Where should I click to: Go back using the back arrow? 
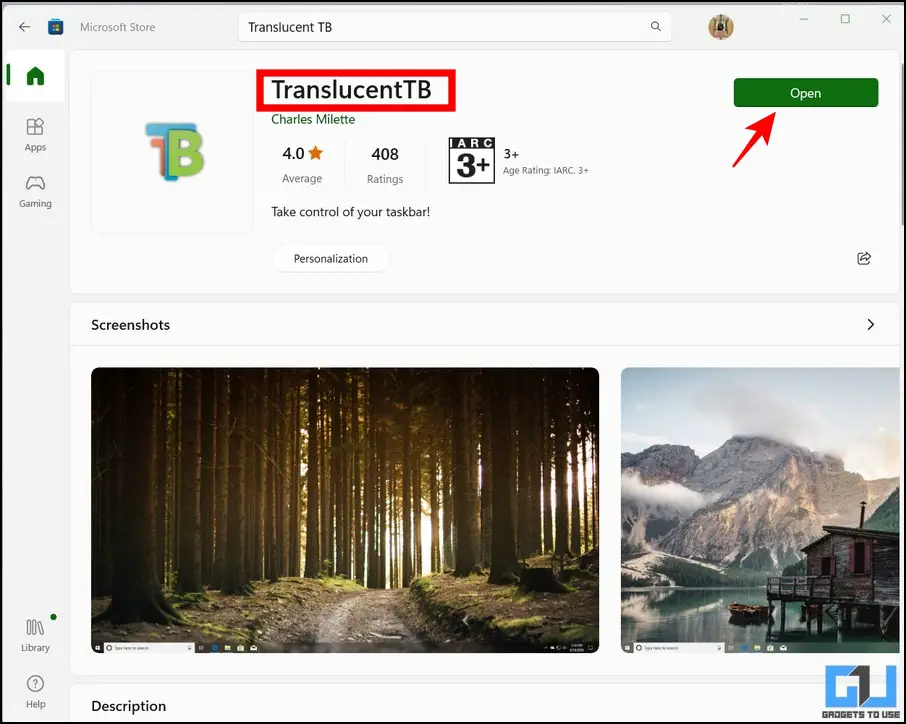pyautogui.click(x=24, y=27)
